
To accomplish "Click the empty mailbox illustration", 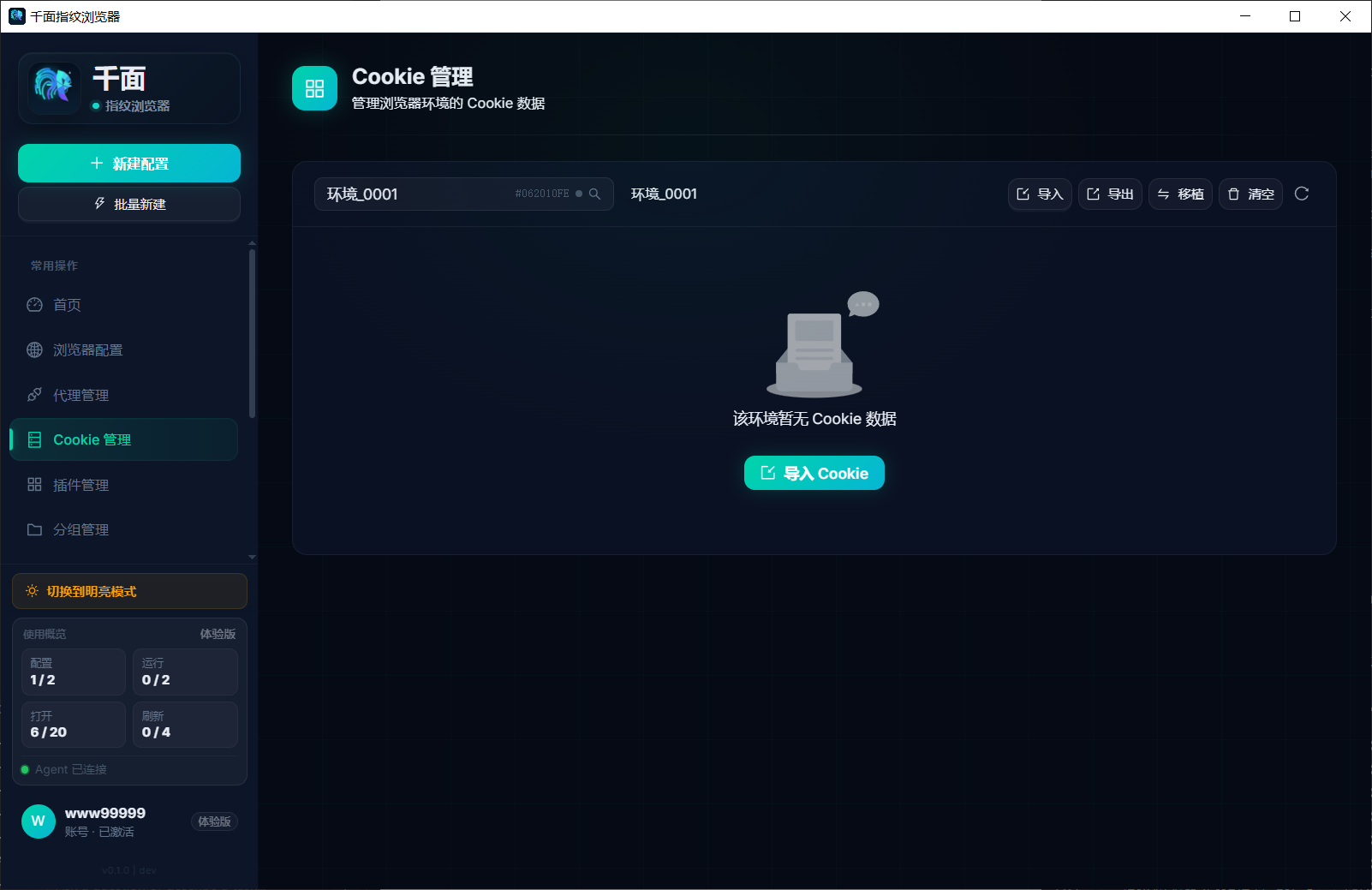I will [x=820, y=343].
